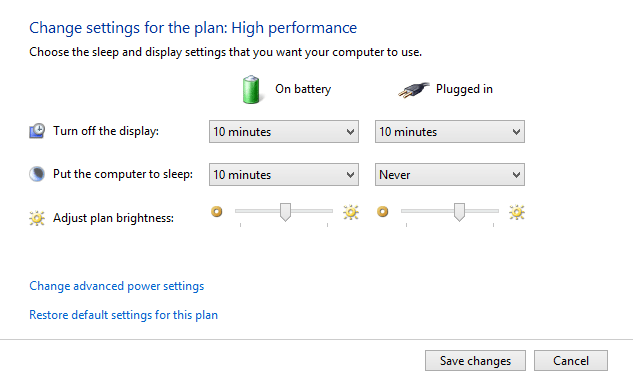Click dim brightness icon under Plugged in
633x388 pixels.
click(x=383, y=212)
